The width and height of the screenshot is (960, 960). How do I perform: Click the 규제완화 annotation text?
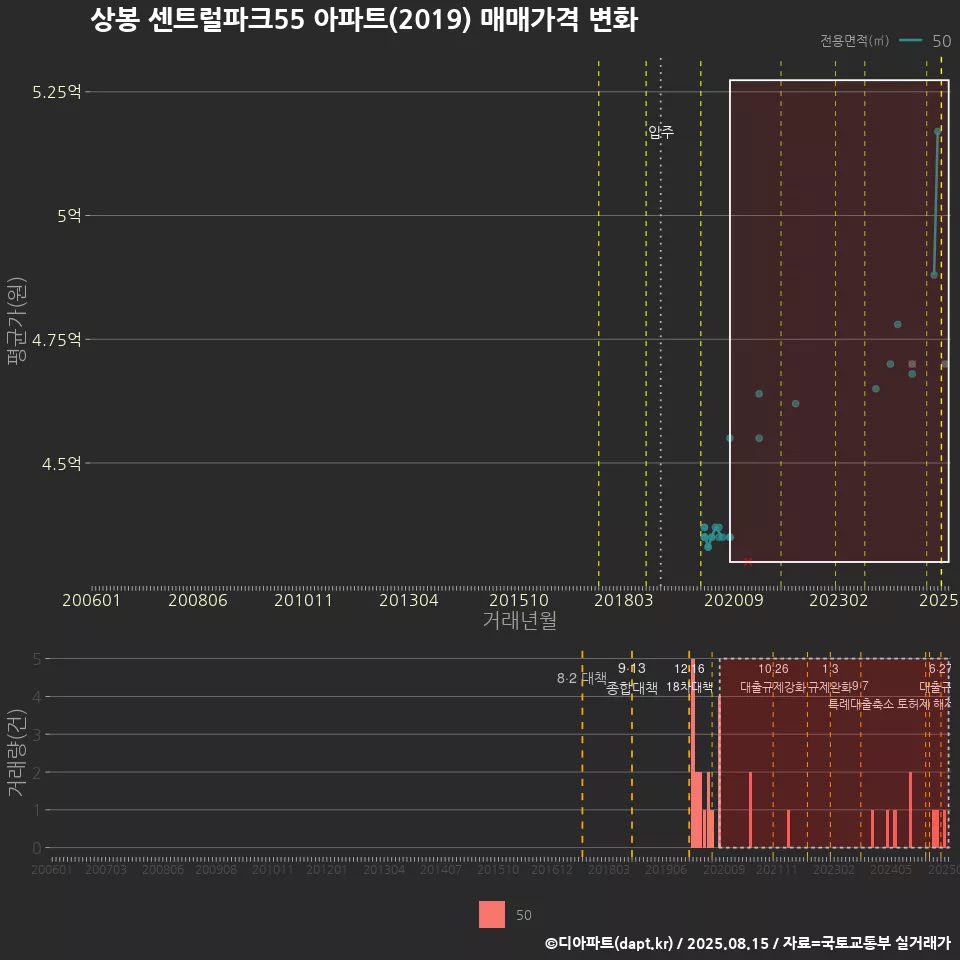coord(830,687)
